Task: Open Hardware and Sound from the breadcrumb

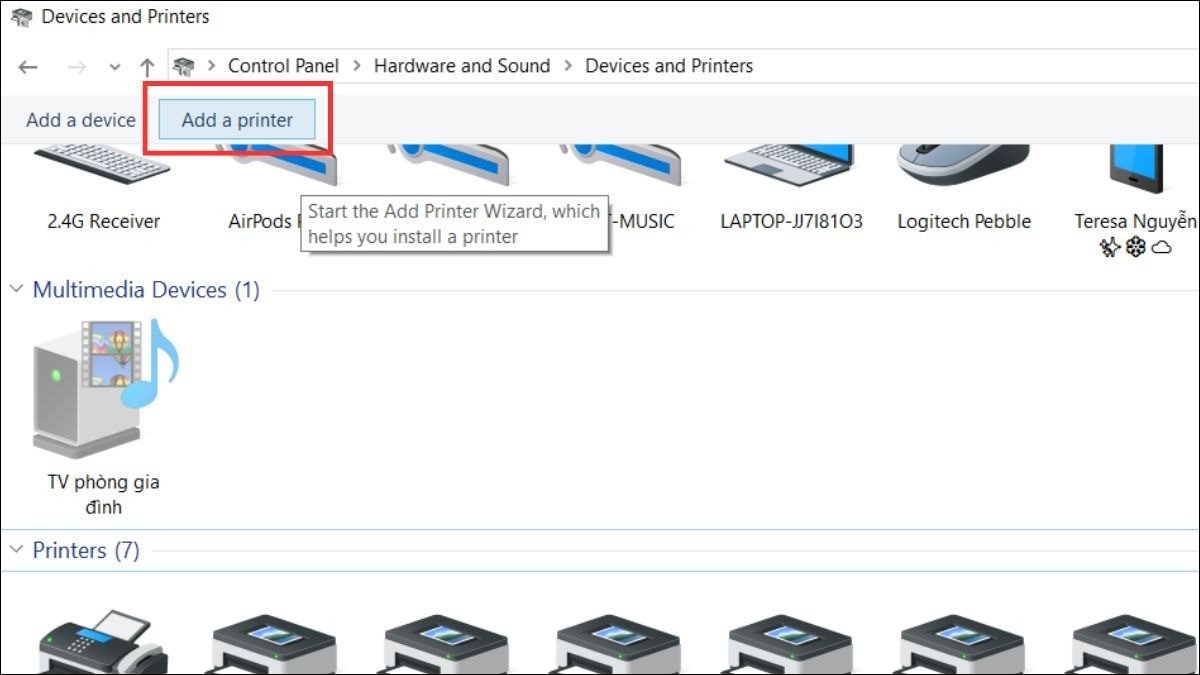Action: (x=462, y=65)
